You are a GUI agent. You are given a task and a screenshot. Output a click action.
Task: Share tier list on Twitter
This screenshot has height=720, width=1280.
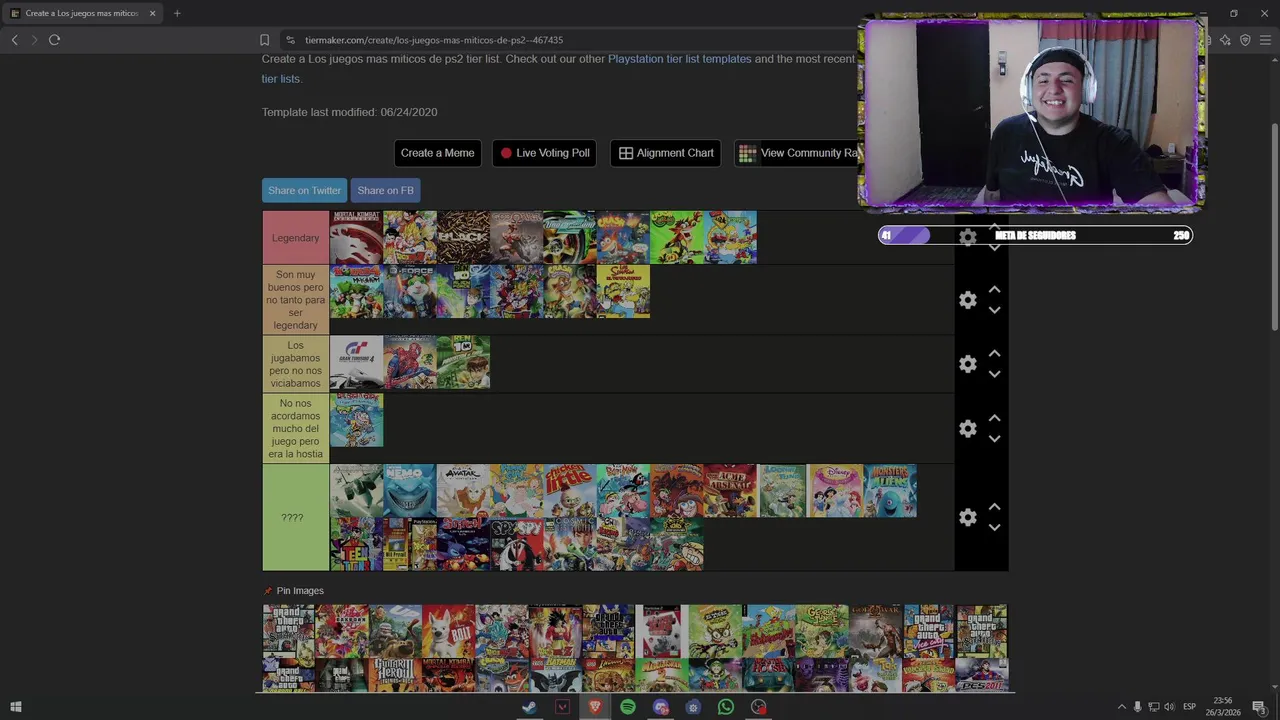pyautogui.click(x=304, y=190)
